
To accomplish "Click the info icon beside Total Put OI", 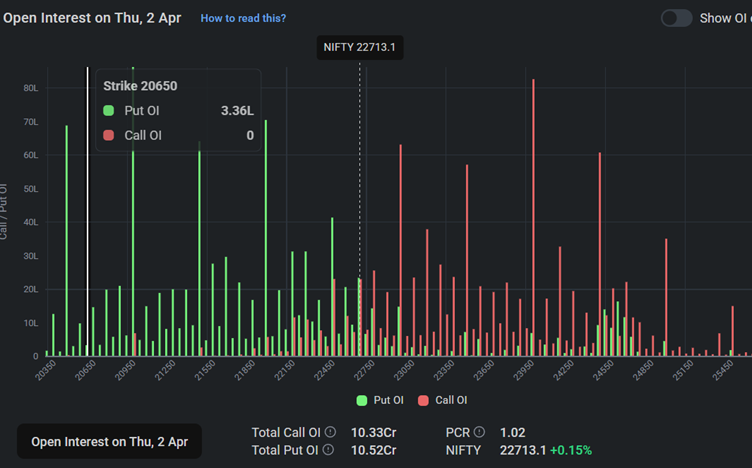I will coord(330,450).
